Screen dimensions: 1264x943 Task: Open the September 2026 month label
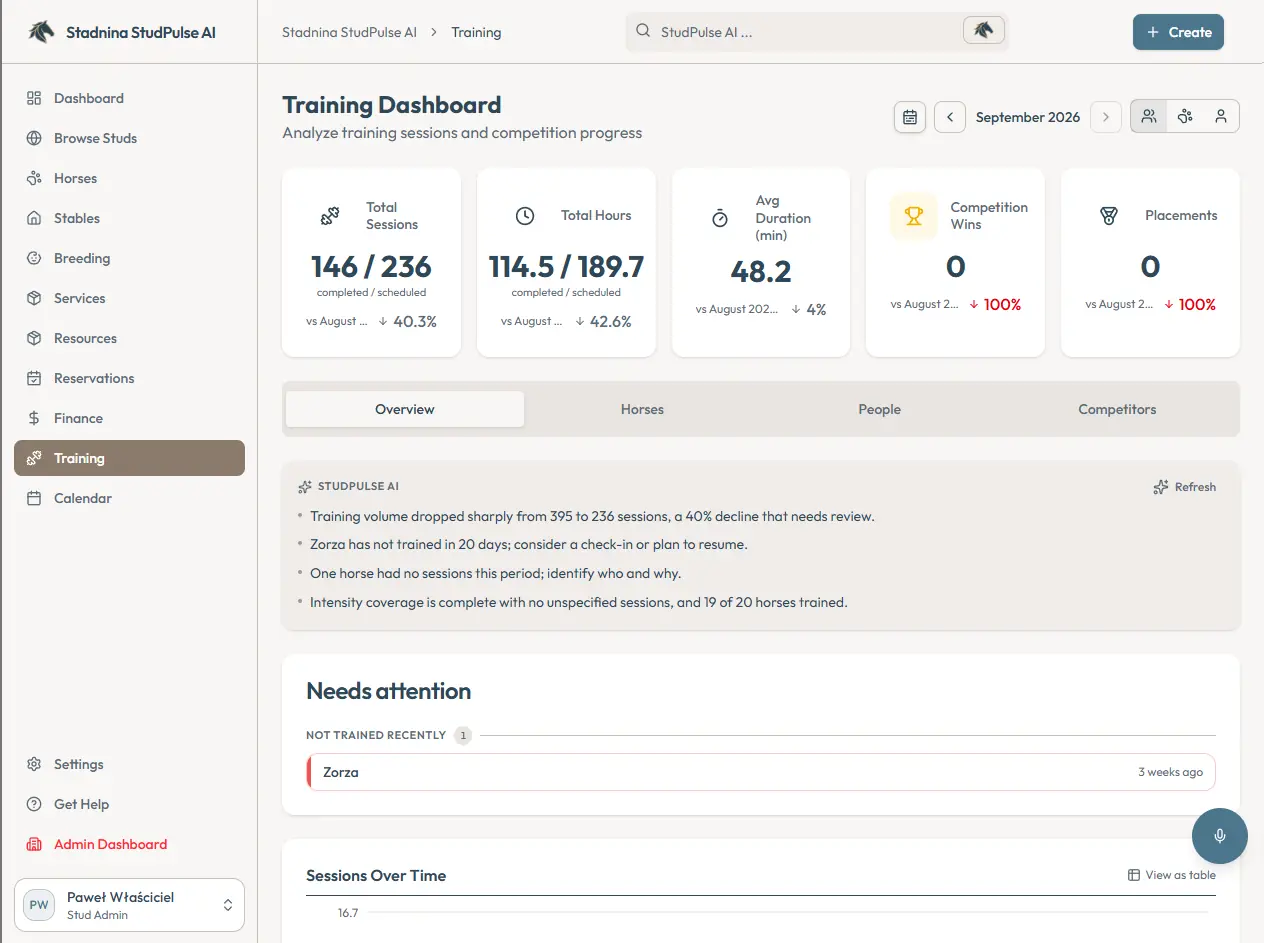(1028, 117)
